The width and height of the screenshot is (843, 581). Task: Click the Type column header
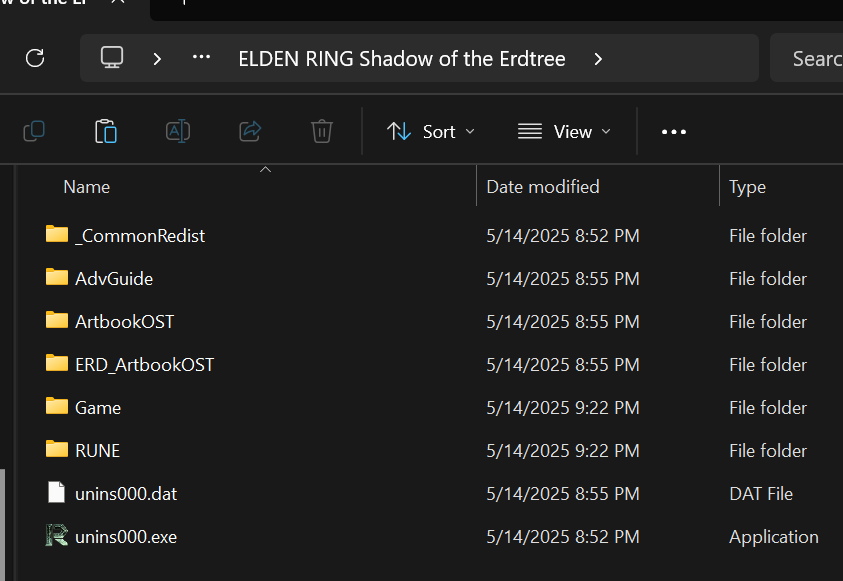[x=747, y=187]
